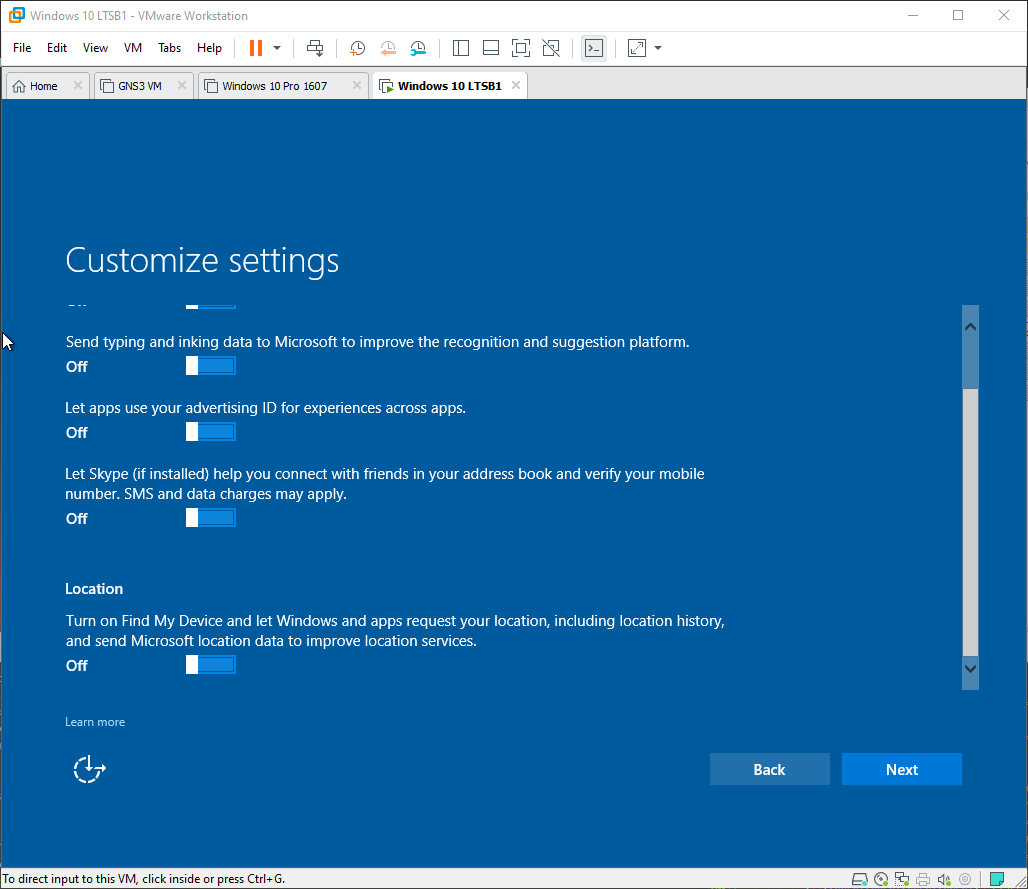Viewport: 1028px width, 889px height.
Task: Close the Windows 10 LTSB1 tab
Action: point(516,85)
